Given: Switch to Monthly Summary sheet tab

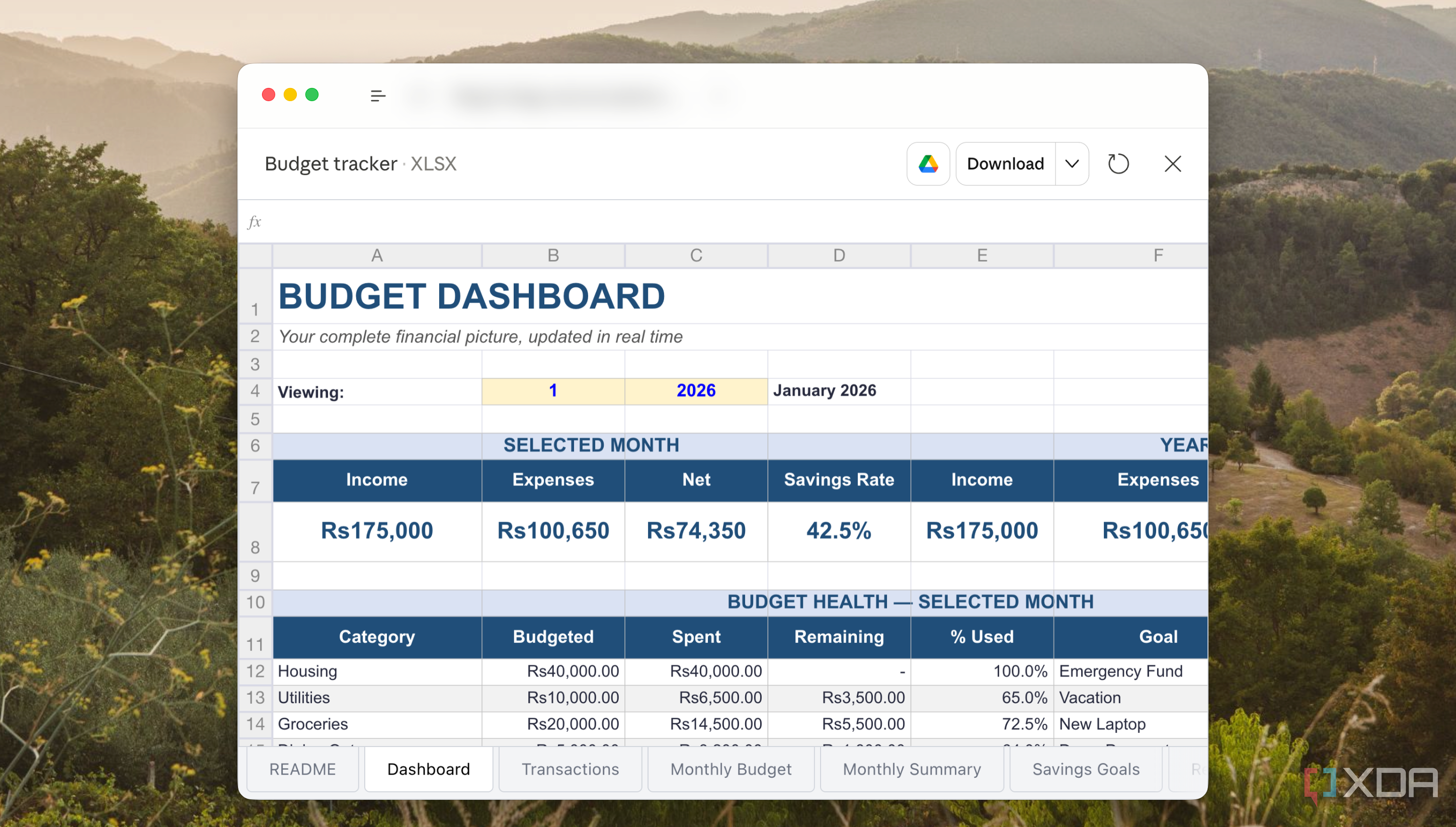Looking at the screenshot, I should 912,769.
